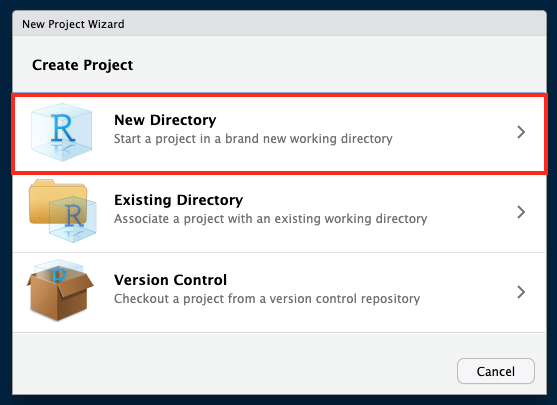Expand the New Directory chevron arrow
Viewport: 557px width, 405px height.
coord(521,132)
